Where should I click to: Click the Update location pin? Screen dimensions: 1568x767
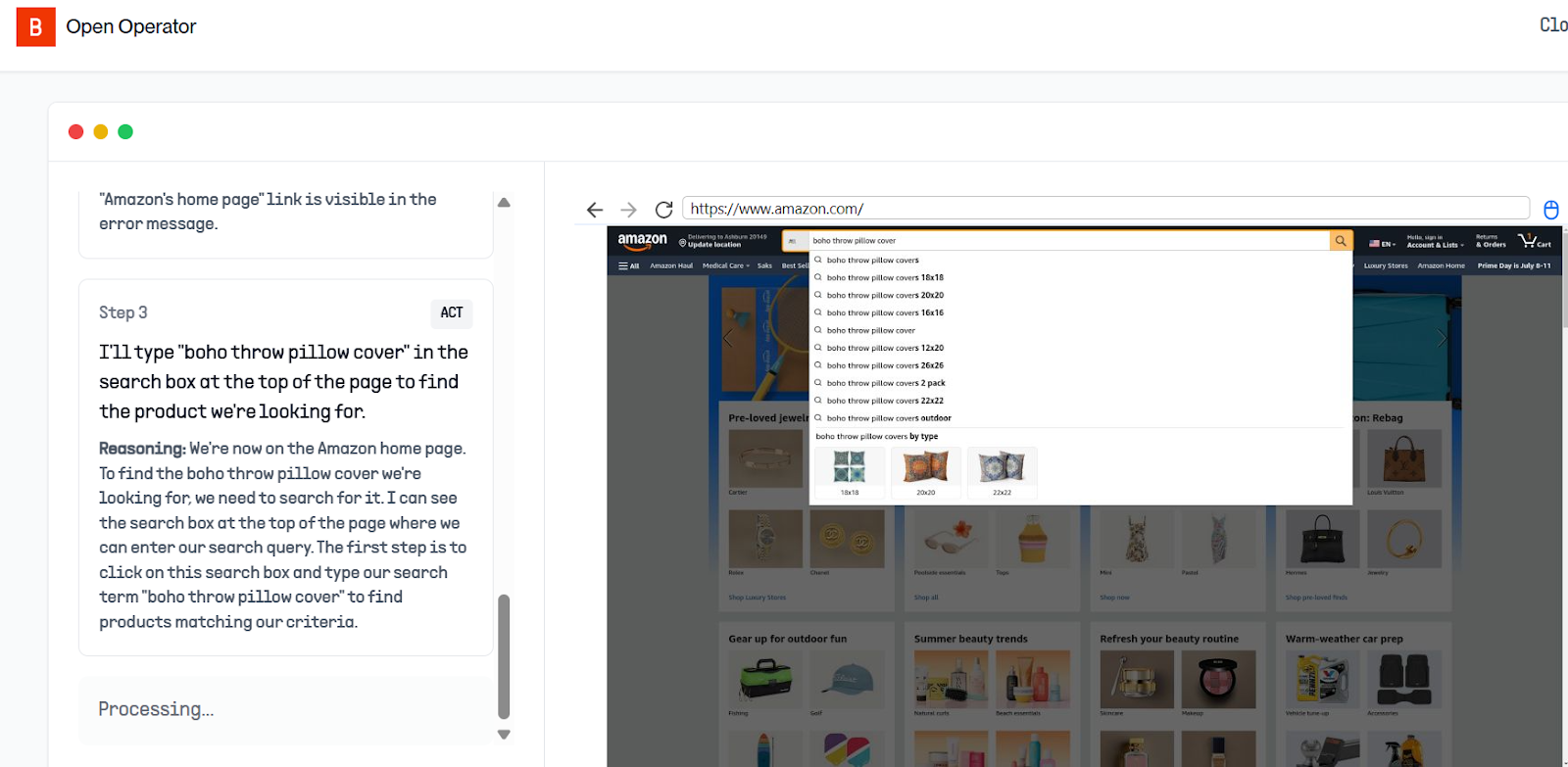[x=682, y=243]
